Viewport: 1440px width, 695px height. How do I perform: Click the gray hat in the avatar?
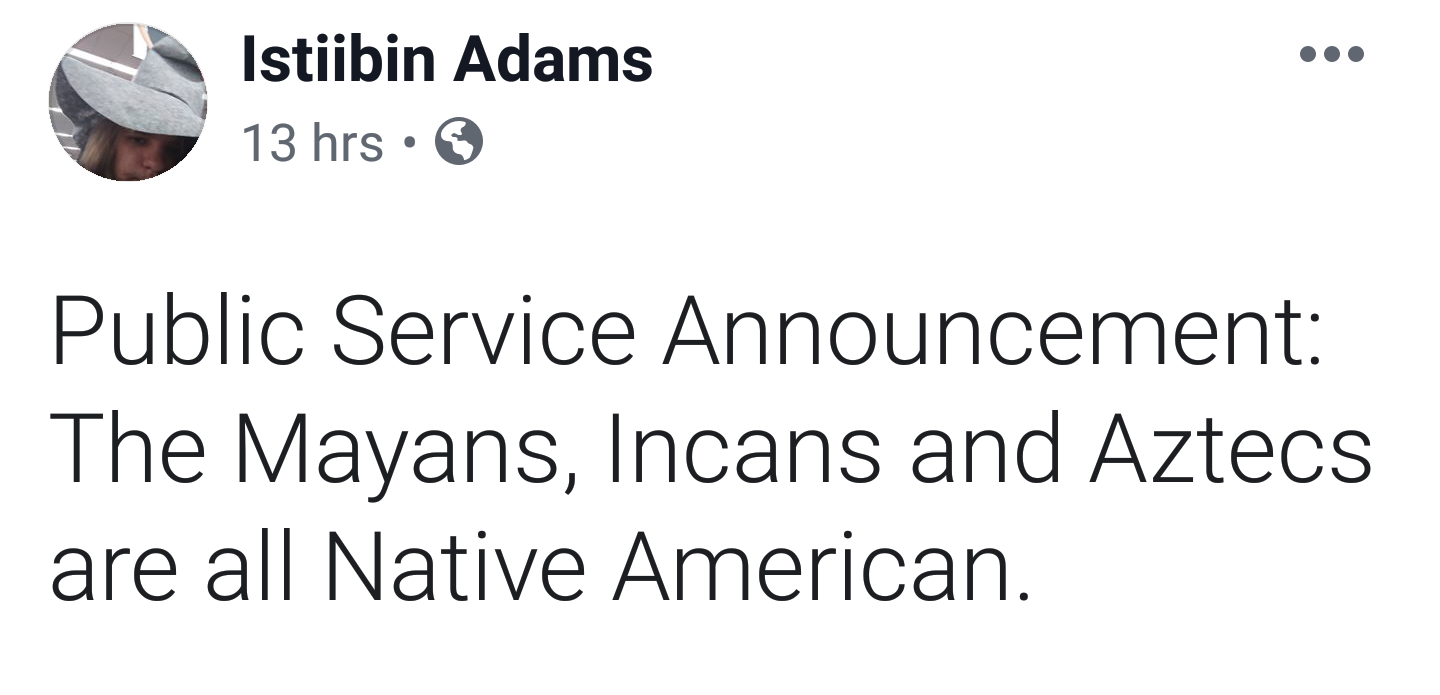135,85
